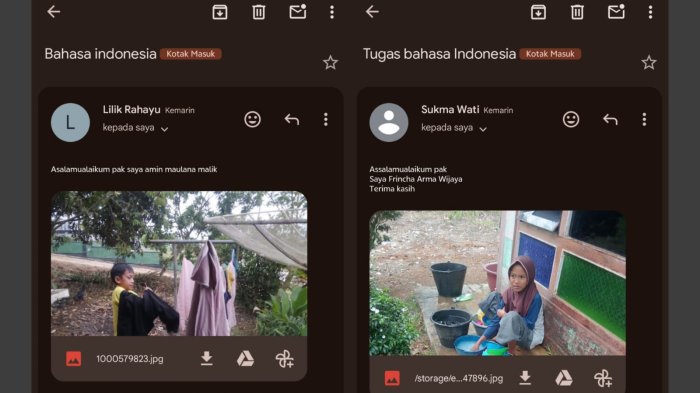Screen dimensions: 700x393
Task: Star the Tugas bahasa Indonesia email
Action: point(649,63)
